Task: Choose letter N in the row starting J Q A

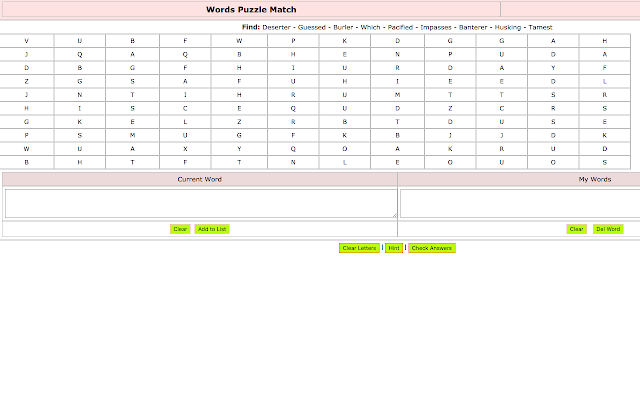Action: (x=398, y=54)
